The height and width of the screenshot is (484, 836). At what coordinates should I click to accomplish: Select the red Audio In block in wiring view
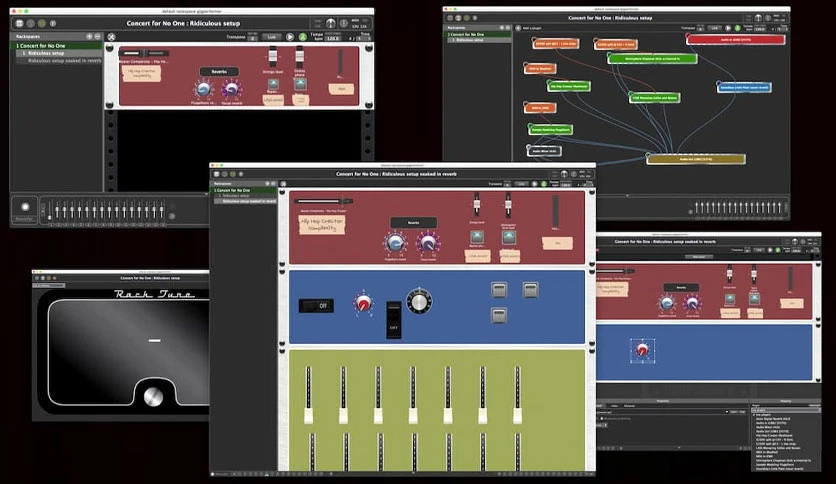[736, 39]
